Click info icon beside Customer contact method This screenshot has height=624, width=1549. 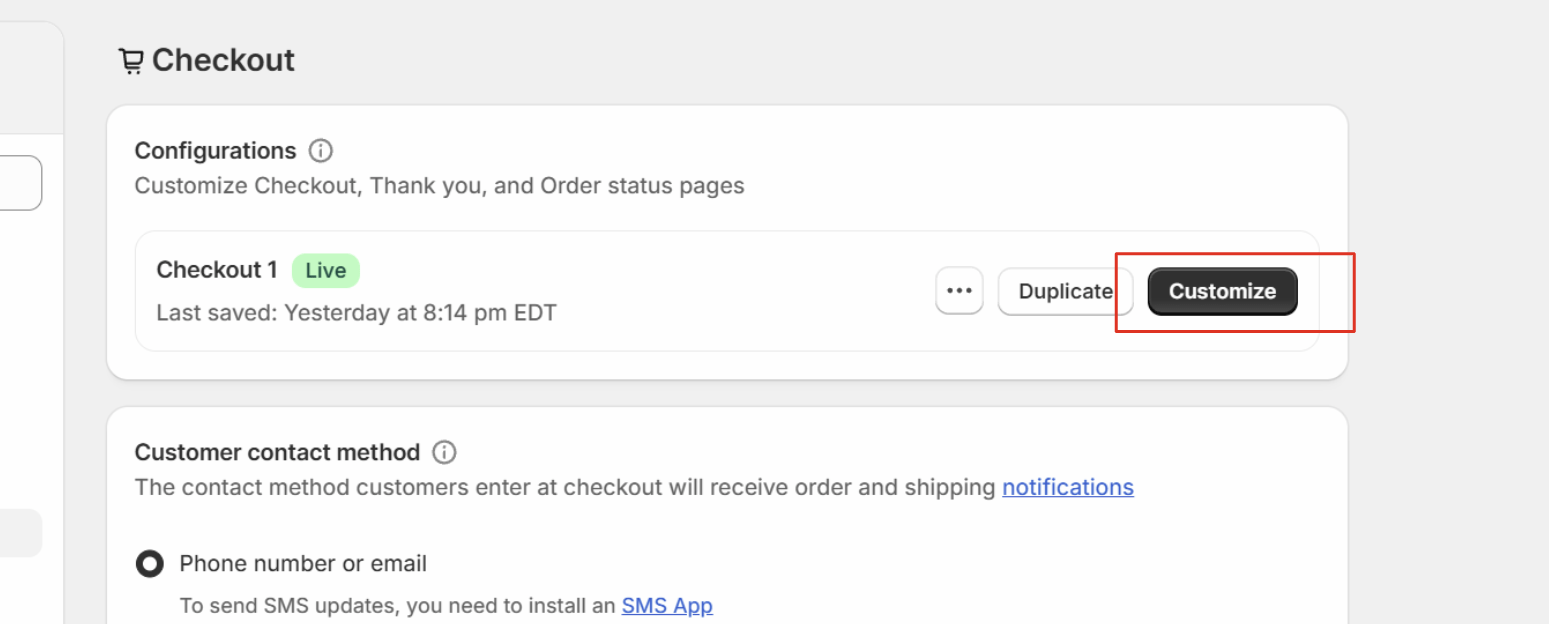[444, 452]
